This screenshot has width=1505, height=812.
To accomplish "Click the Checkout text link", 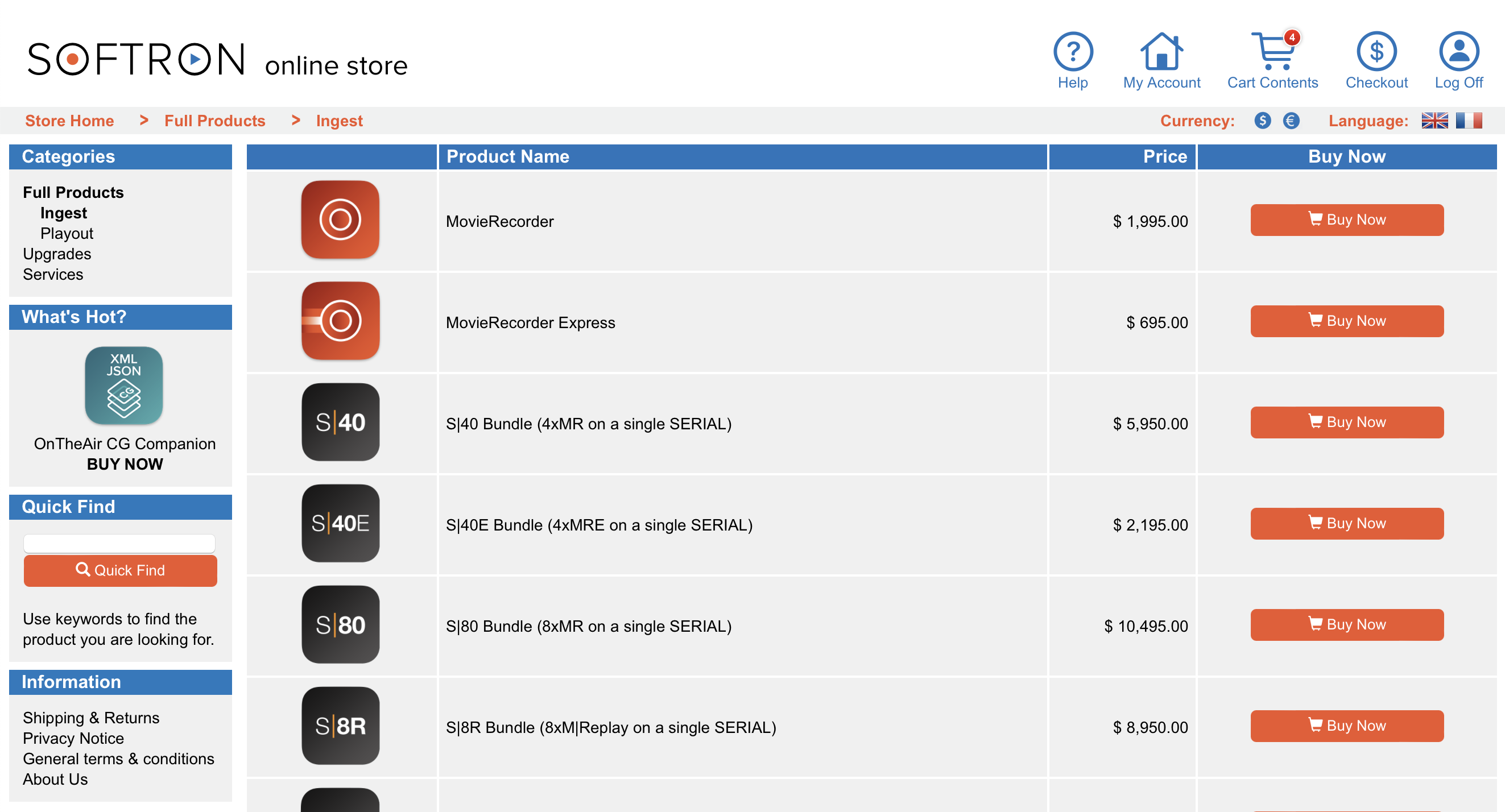I will click(x=1376, y=82).
